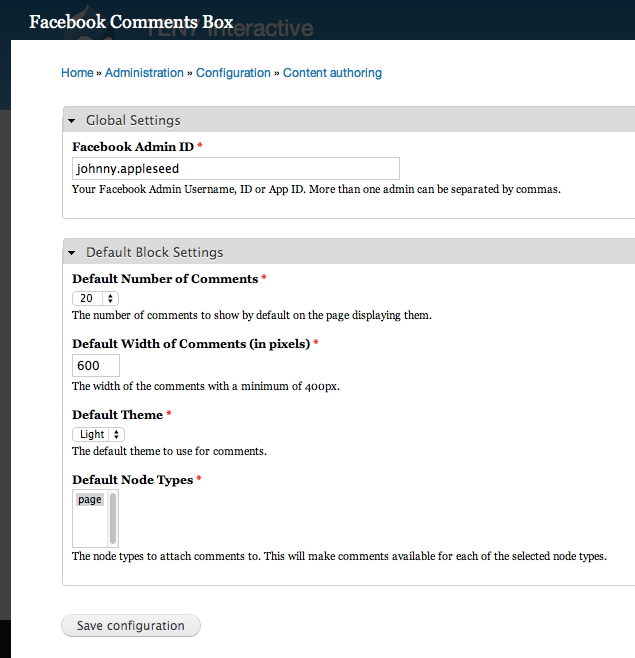This screenshot has width=635, height=658.
Task: Select "page" in Default Node Types list
Action: (x=90, y=500)
